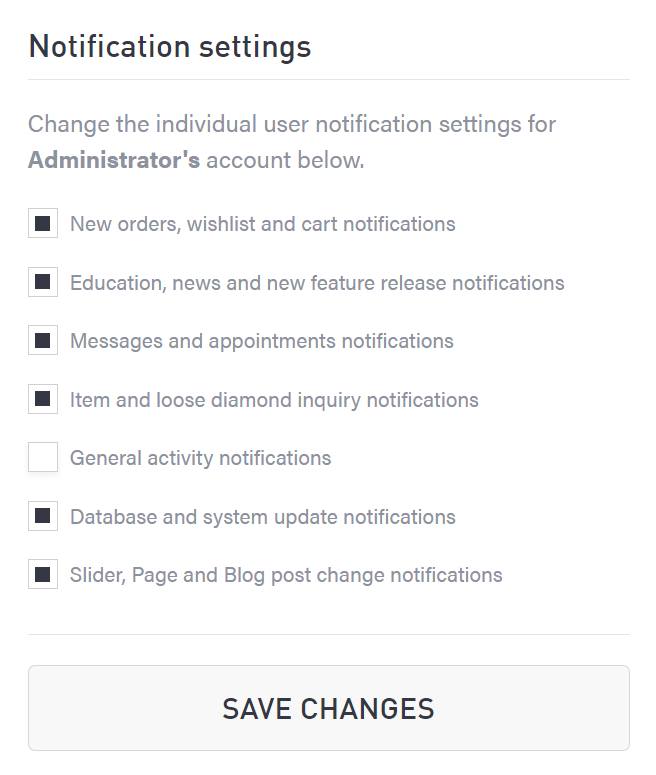Image resolution: width=656 pixels, height=775 pixels.
Task: Click the 'Database and system update notifications' label text
Action: [x=262, y=517]
